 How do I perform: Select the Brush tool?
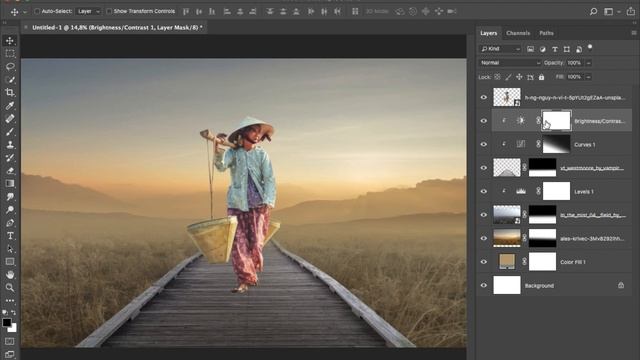[10, 132]
